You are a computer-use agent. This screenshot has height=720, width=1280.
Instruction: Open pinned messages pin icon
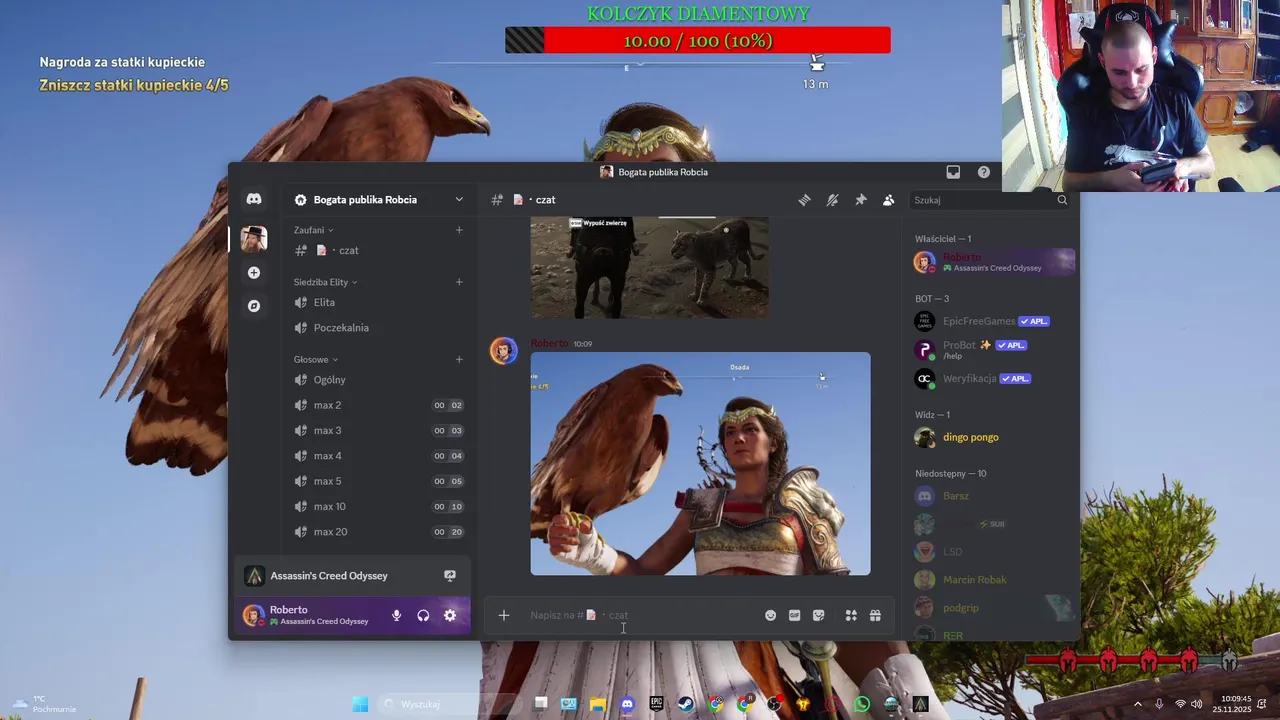(860, 200)
